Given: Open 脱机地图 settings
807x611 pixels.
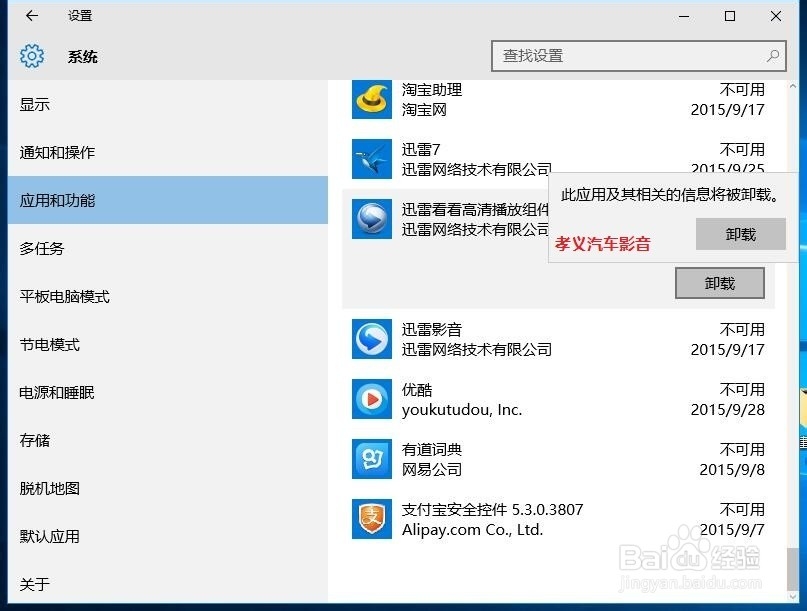Looking at the screenshot, I should click(168, 488).
